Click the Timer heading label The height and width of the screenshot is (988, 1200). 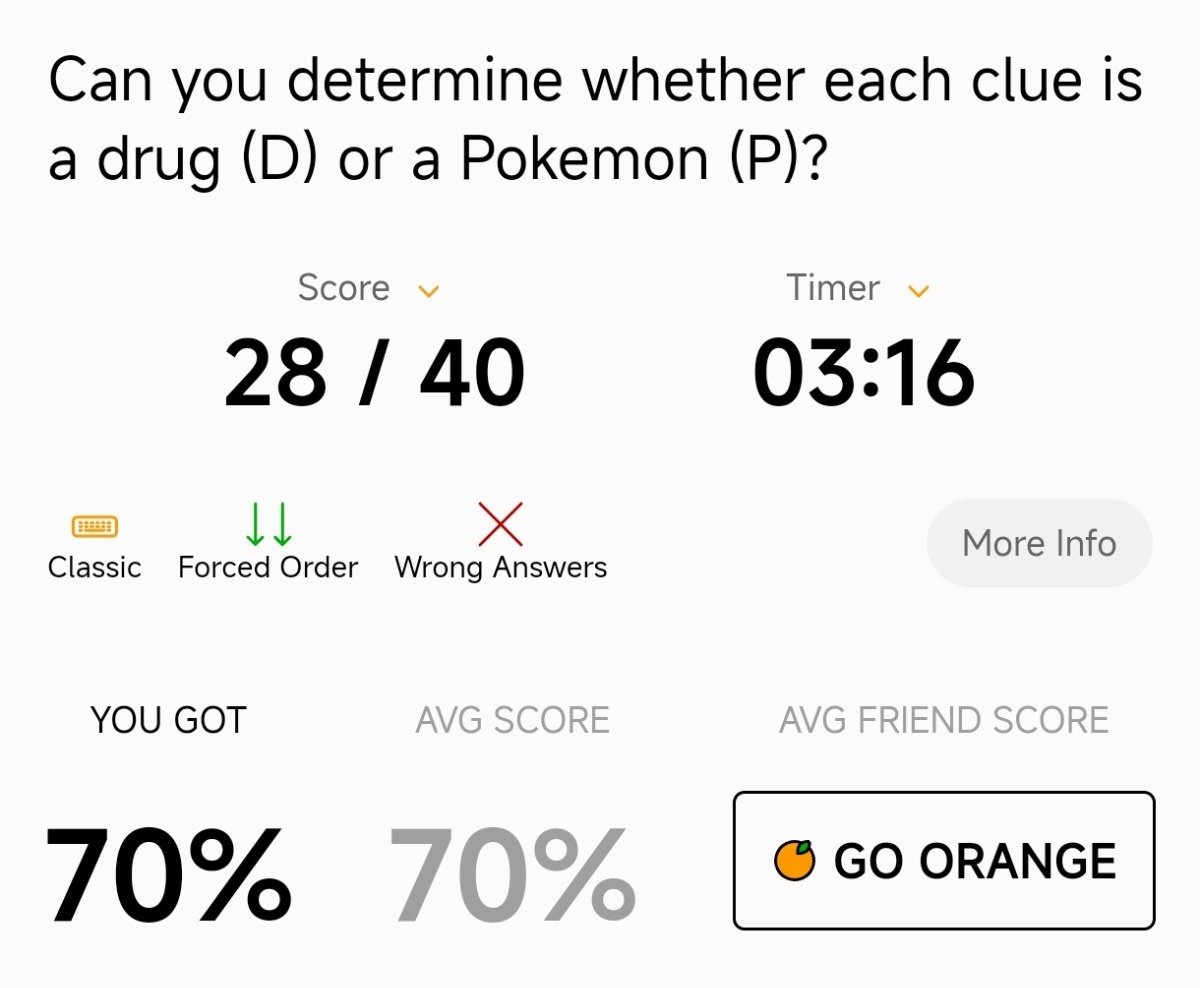pyautogui.click(x=833, y=289)
